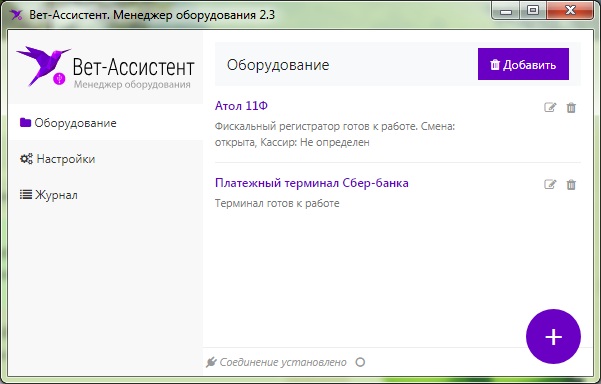
Task: Click the 'Соединение установлено' status text
Action: 283,362
